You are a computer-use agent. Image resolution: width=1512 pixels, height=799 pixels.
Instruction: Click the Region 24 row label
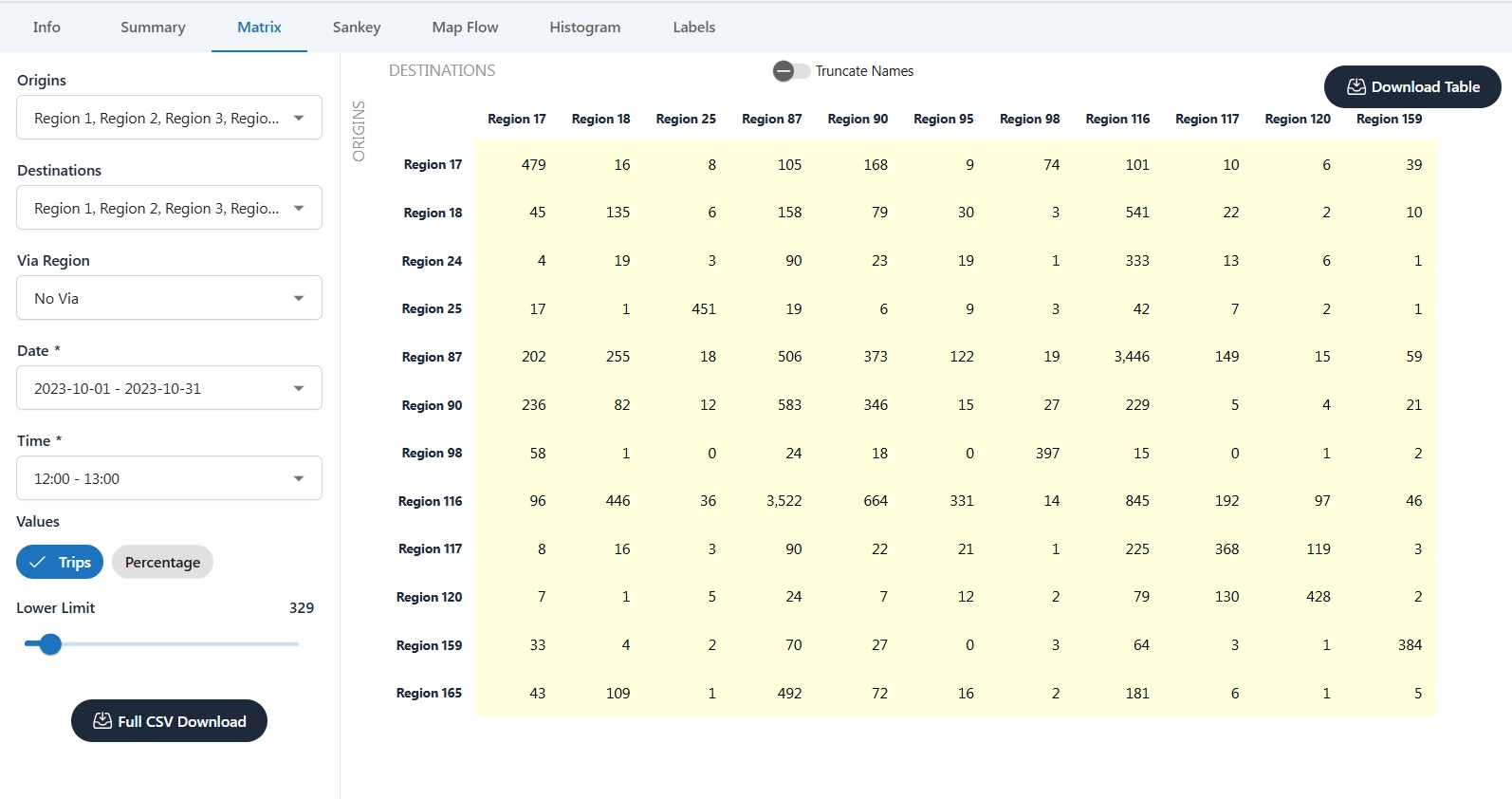click(x=432, y=261)
